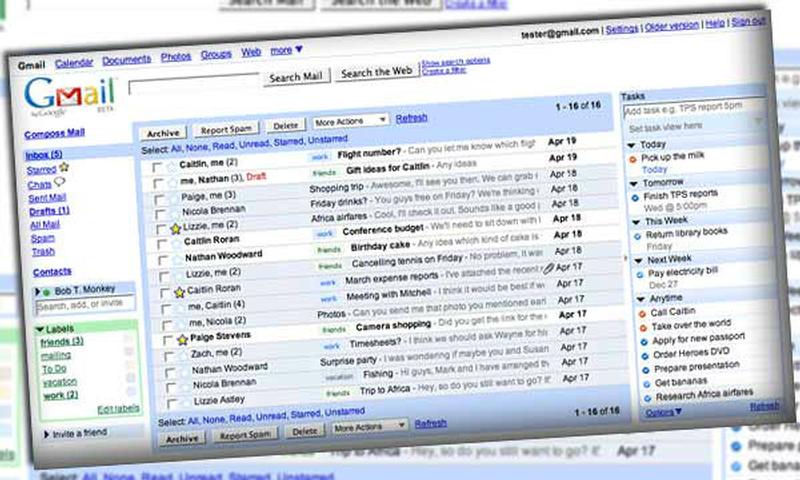This screenshot has width=800, height=480.
Task: Click the Call Caitlin task bullet
Action: coord(642,314)
